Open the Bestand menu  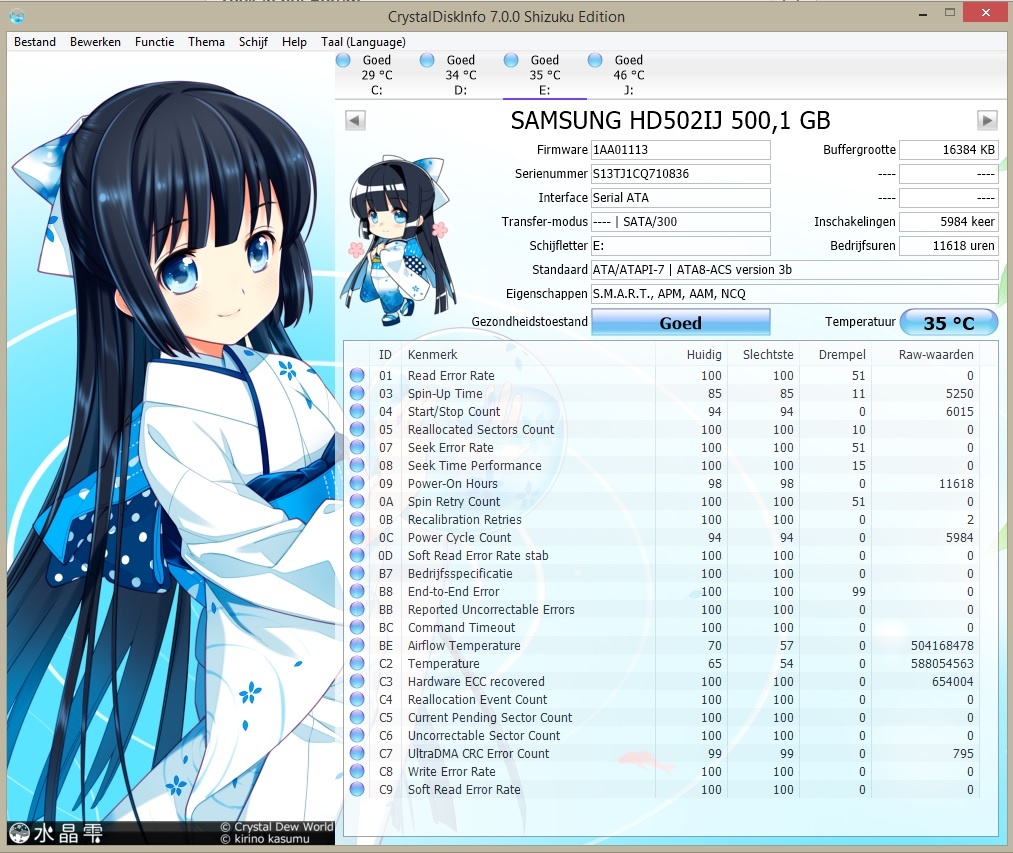35,42
